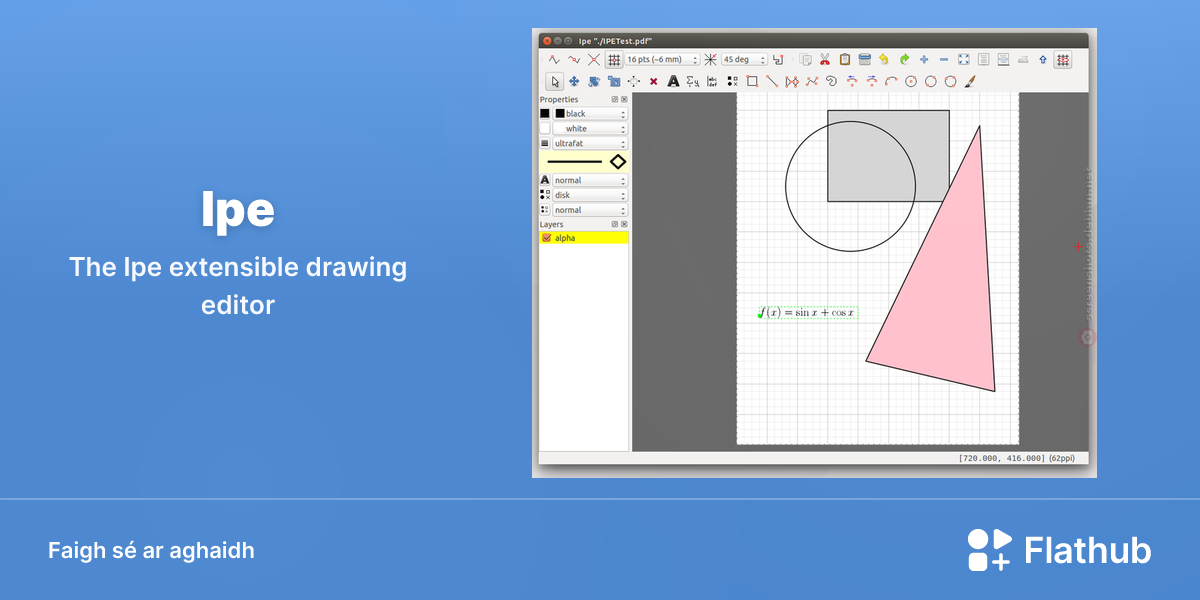Image resolution: width=1200 pixels, height=600 pixels.
Task: Toggle snap to grid button
Action: click(x=614, y=60)
